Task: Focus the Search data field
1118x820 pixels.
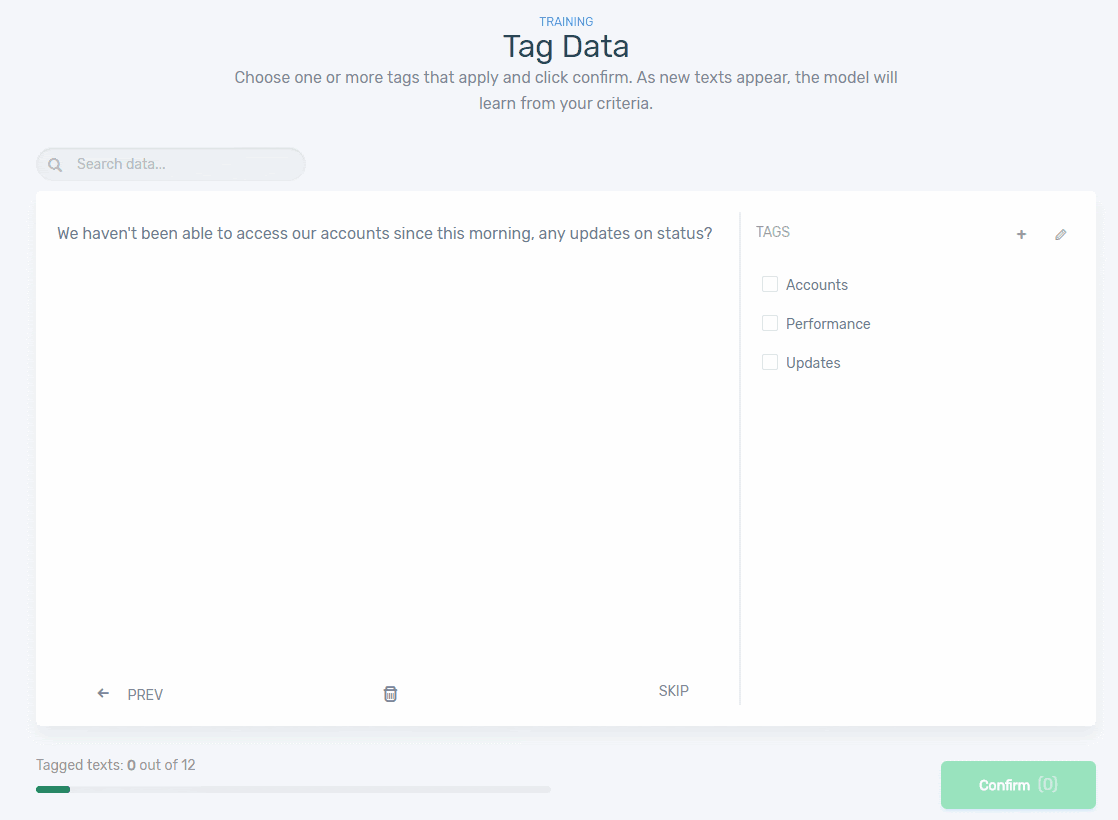Action: click(x=180, y=164)
